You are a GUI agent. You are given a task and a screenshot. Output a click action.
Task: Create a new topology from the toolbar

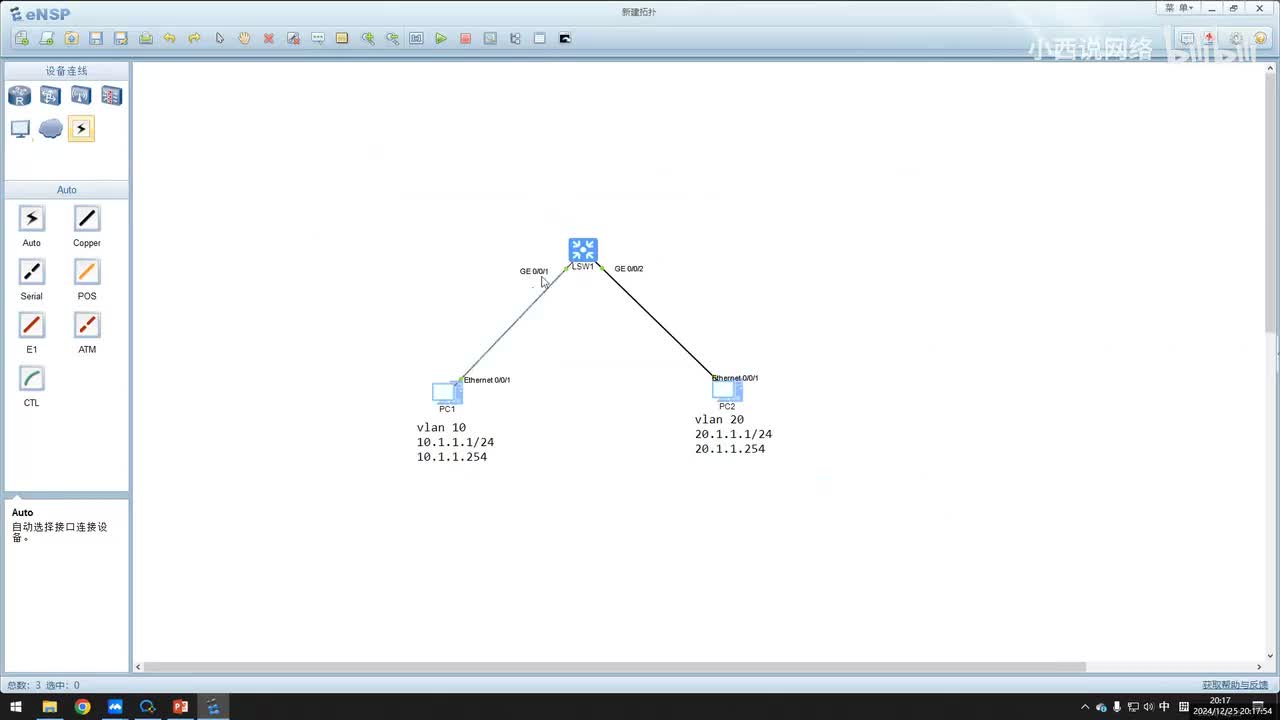click(x=22, y=38)
